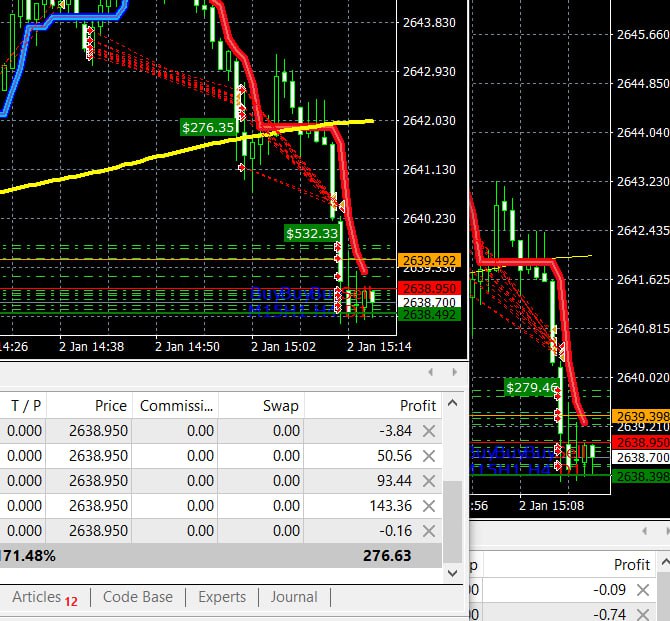Open the Journal tab
Screen dimensions: 670x621
click(294, 597)
